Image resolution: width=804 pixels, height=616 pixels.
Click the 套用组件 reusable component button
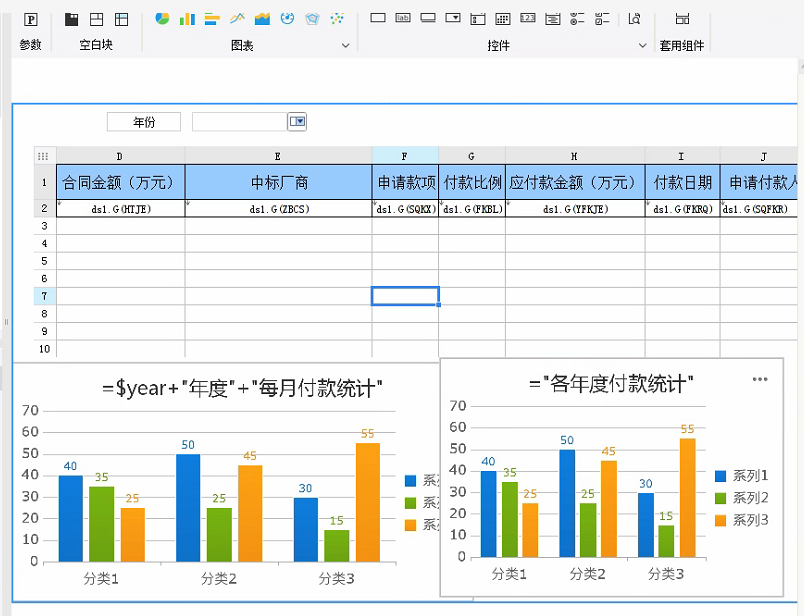682,19
